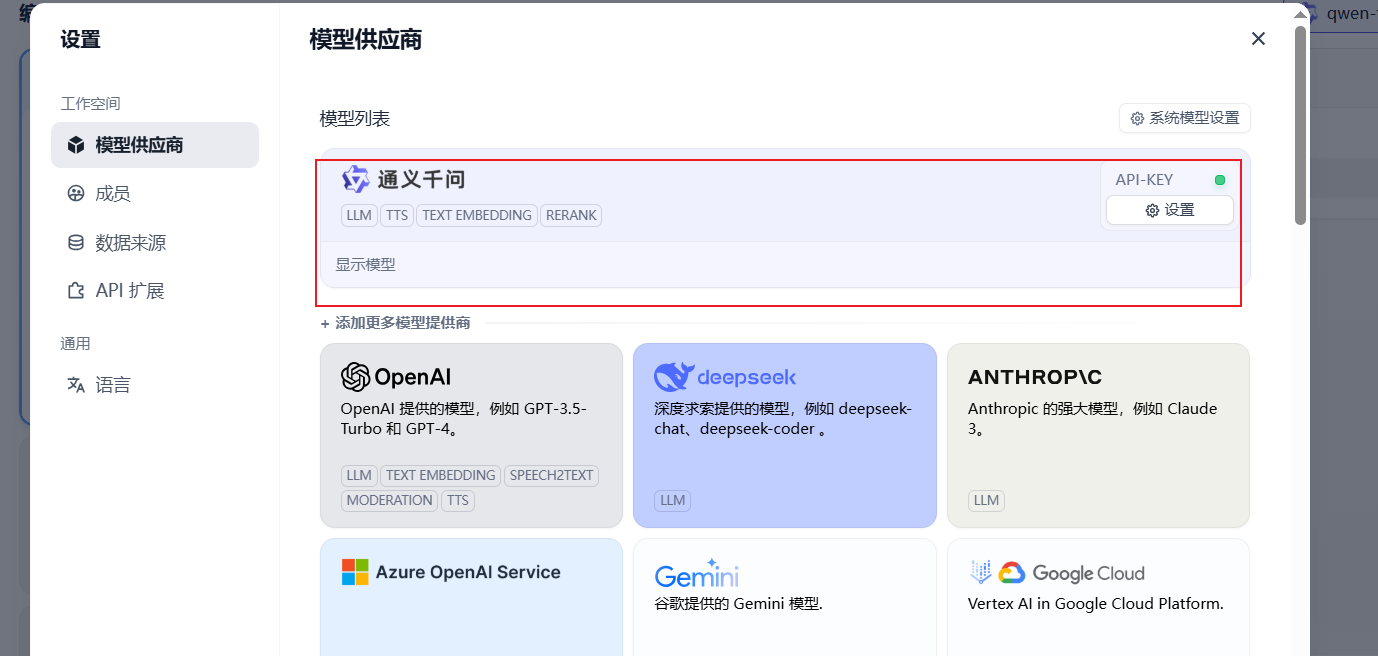Click the green API-KEY status indicator
Screen dimensions: 1378x656
pyautogui.click(x=1219, y=180)
